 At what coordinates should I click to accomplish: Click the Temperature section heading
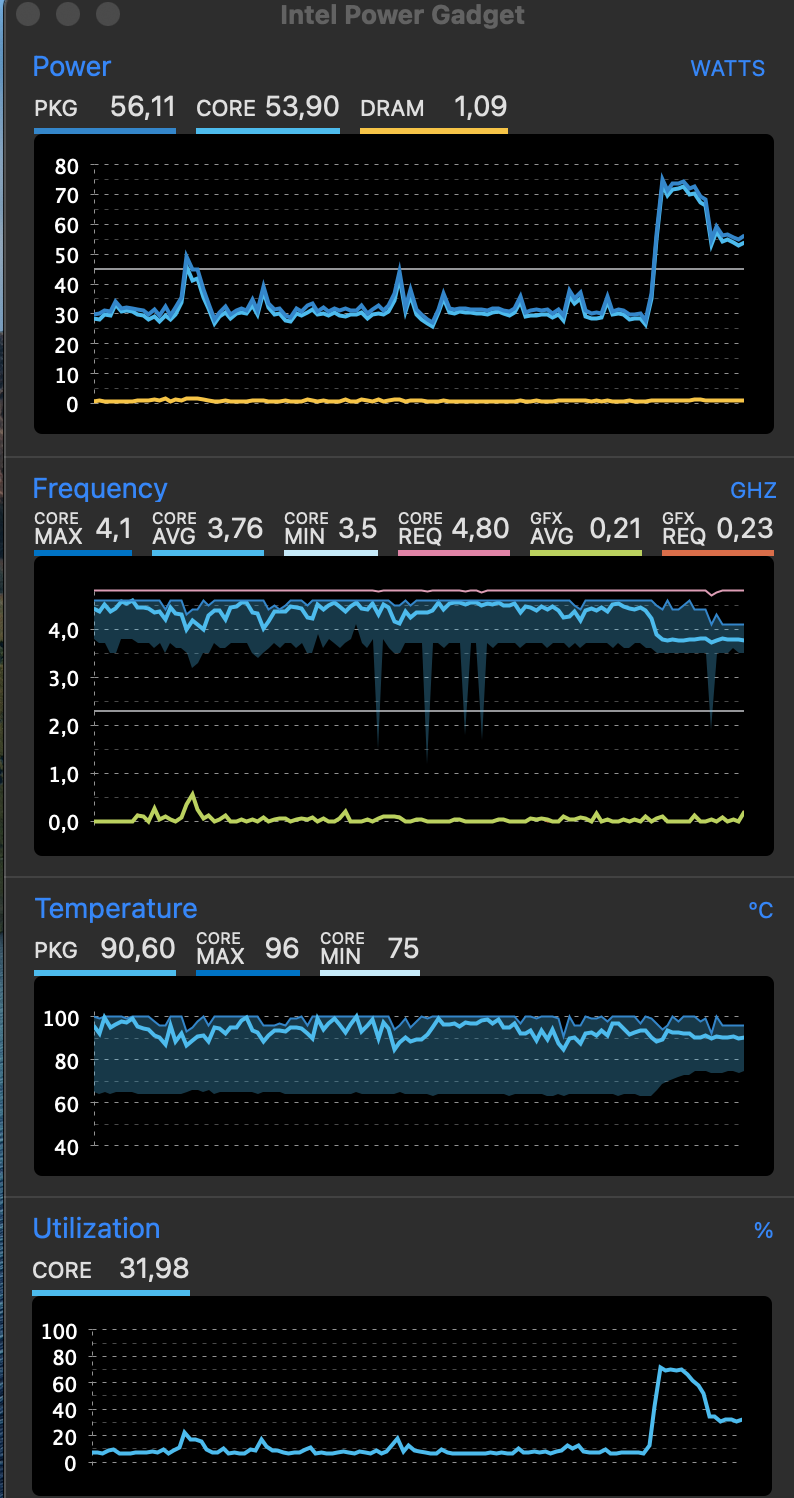[116, 909]
